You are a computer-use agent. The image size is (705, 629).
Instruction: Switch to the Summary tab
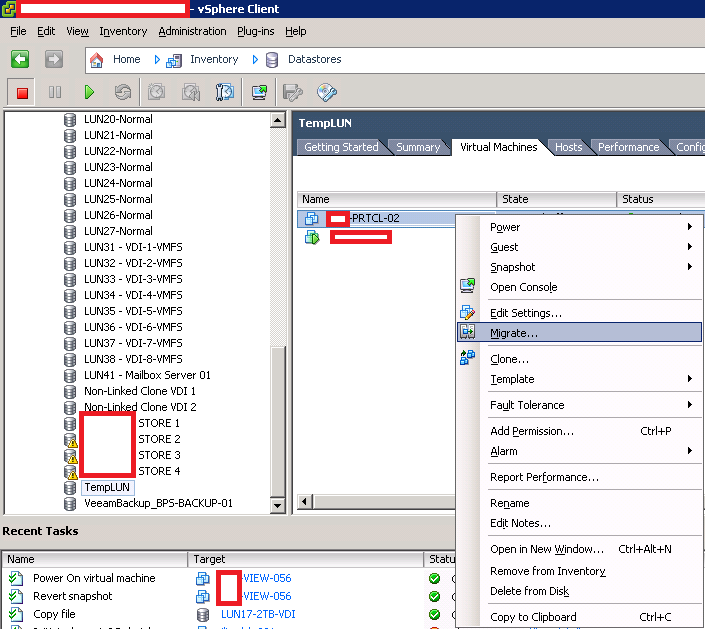coord(418,147)
